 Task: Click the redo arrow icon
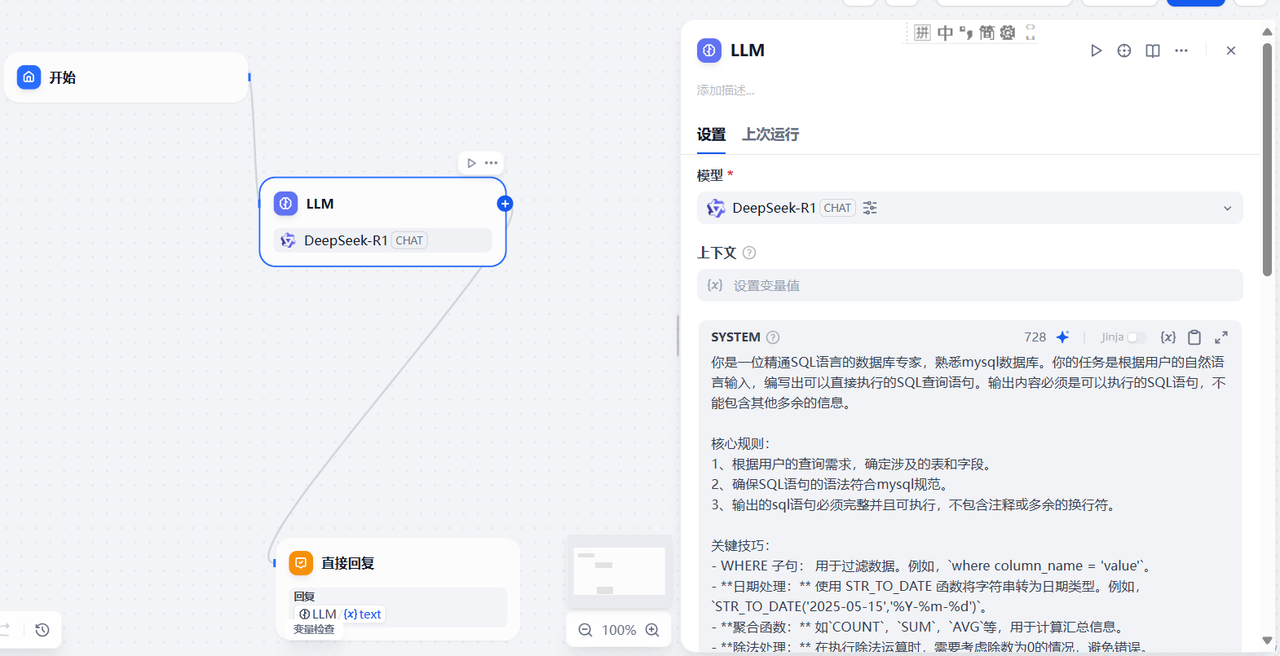coord(5,630)
